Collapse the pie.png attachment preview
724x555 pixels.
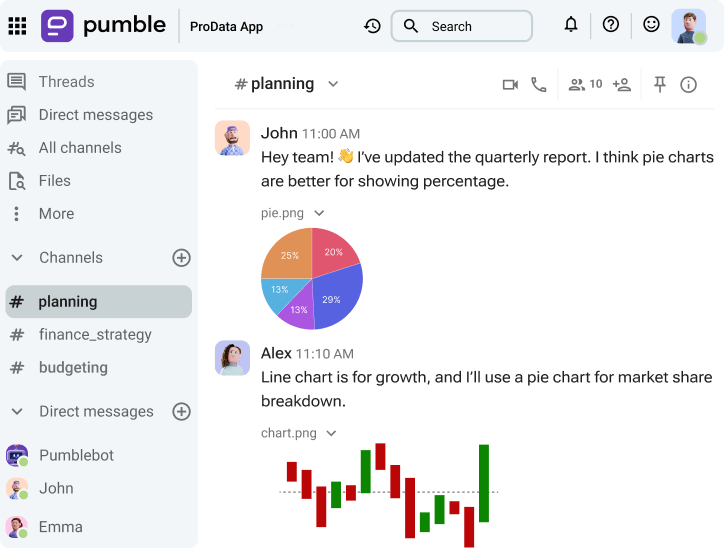pyautogui.click(x=319, y=213)
